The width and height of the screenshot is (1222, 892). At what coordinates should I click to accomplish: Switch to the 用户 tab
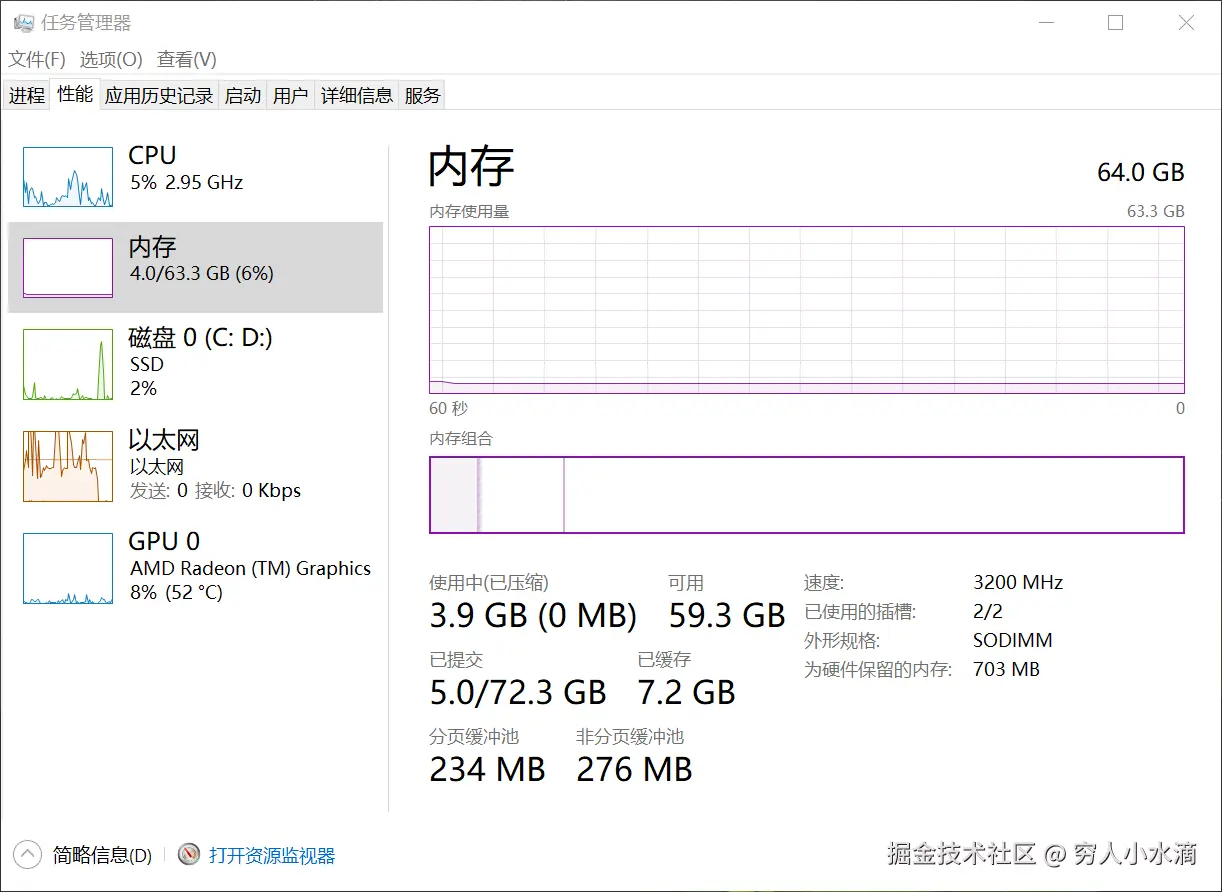[x=290, y=96]
